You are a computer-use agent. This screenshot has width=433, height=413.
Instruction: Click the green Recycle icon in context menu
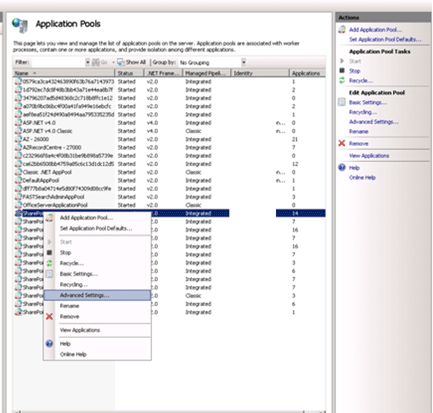click(x=49, y=263)
